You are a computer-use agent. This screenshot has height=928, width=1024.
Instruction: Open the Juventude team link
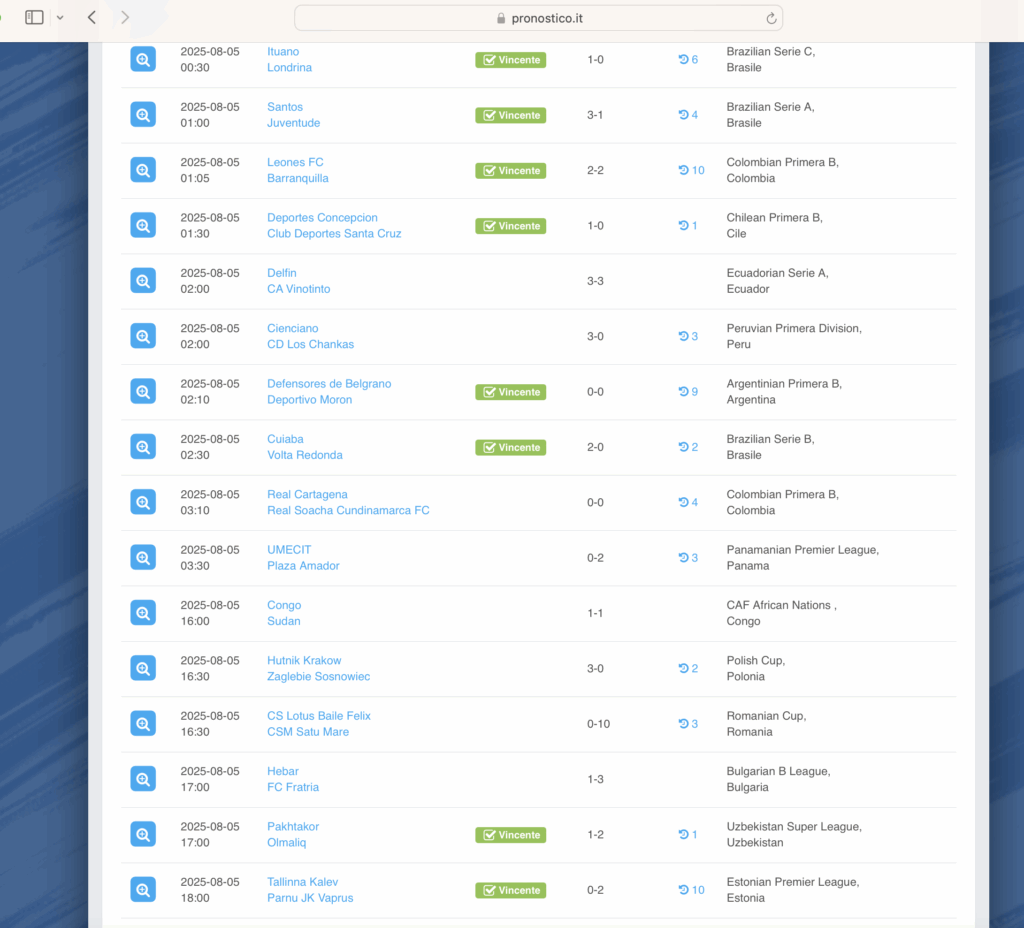point(293,123)
